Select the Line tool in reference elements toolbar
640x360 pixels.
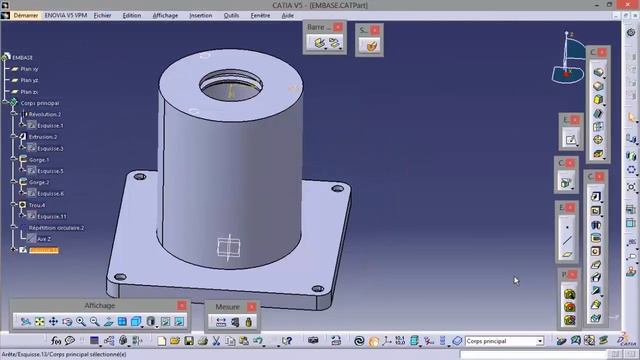click(x=567, y=241)
